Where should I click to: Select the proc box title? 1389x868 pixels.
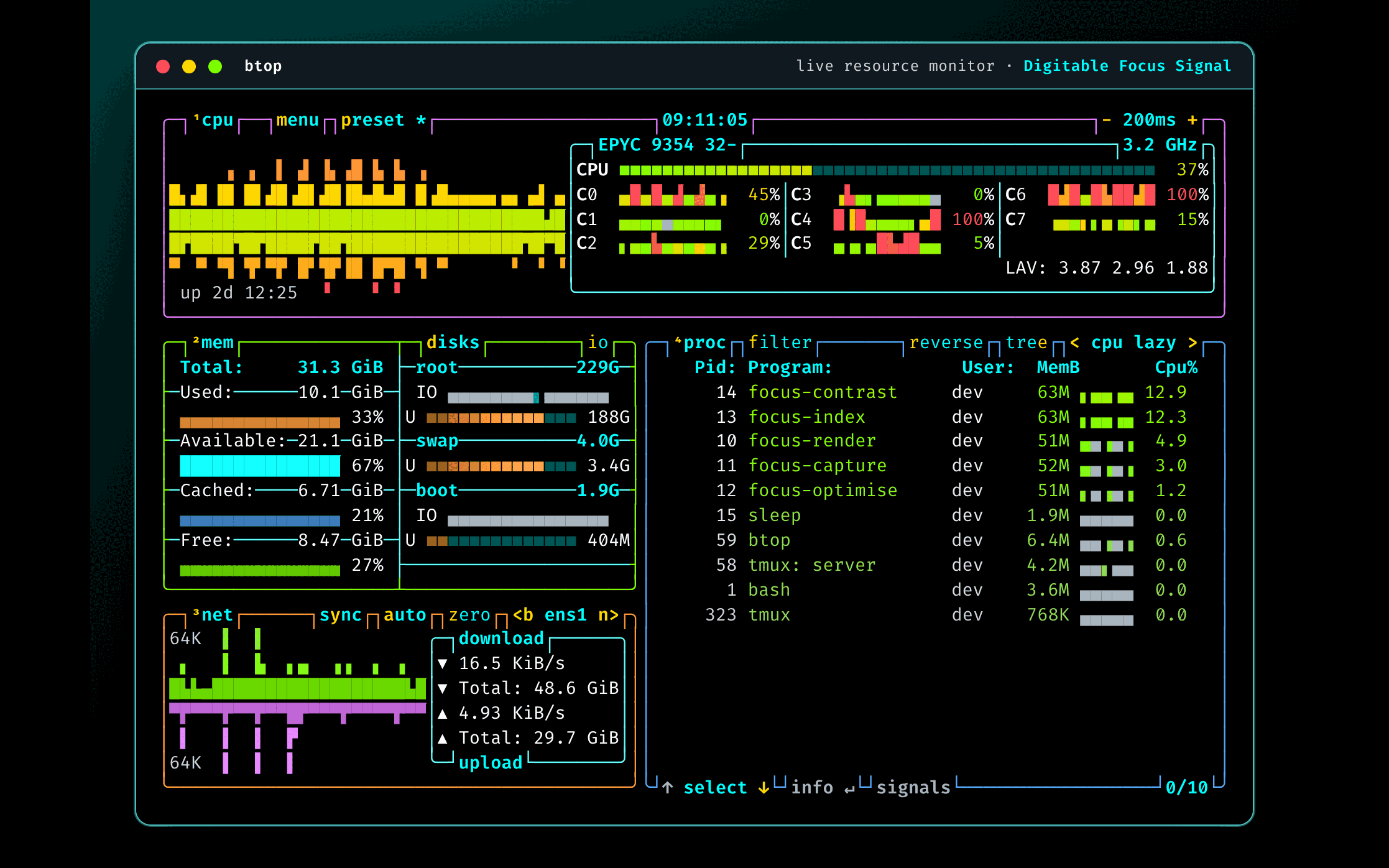coord(701,343)
